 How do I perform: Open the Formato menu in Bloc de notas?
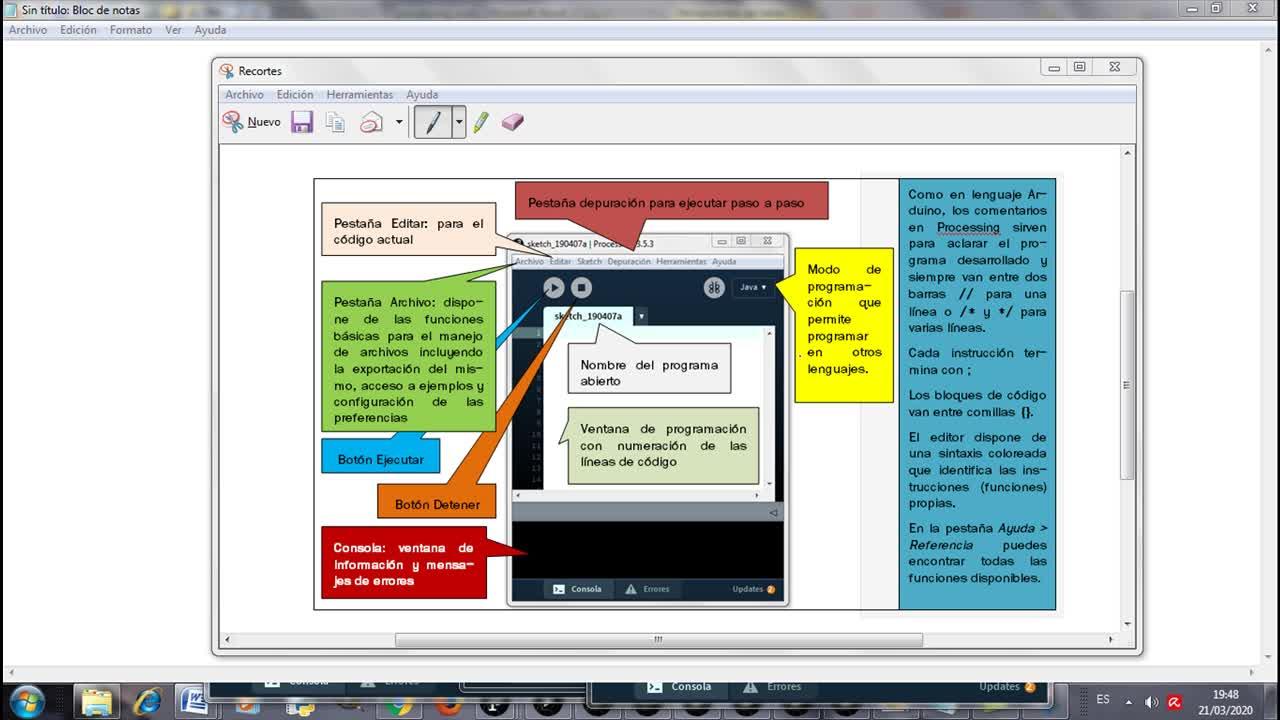pyautogui.click(x=131, y=30)
